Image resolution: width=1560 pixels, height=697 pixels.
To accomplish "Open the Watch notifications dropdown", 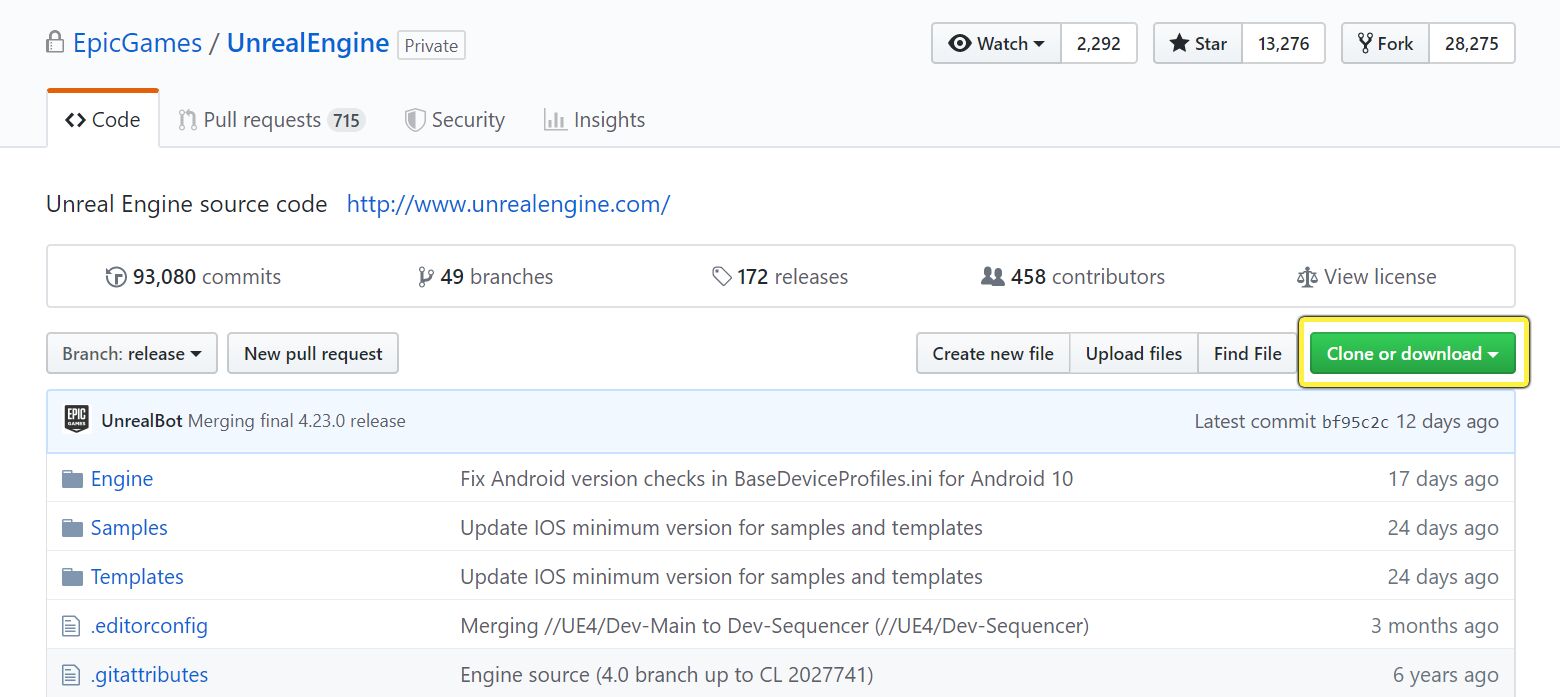I will pos(996,44).
